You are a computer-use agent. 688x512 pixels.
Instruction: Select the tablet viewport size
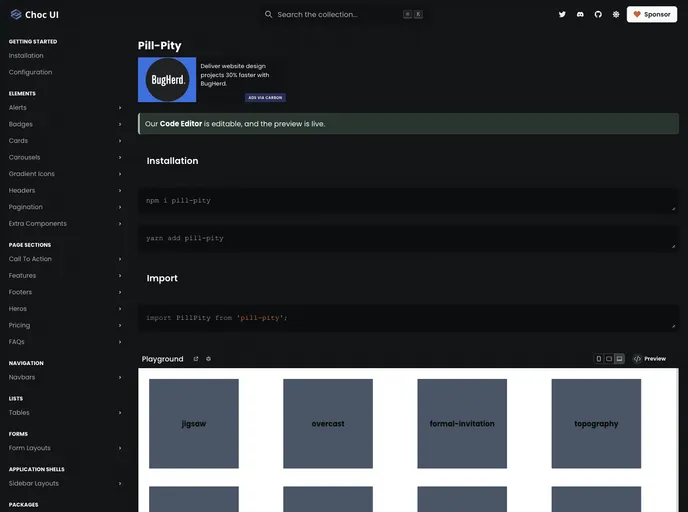[x=609, y=359]
